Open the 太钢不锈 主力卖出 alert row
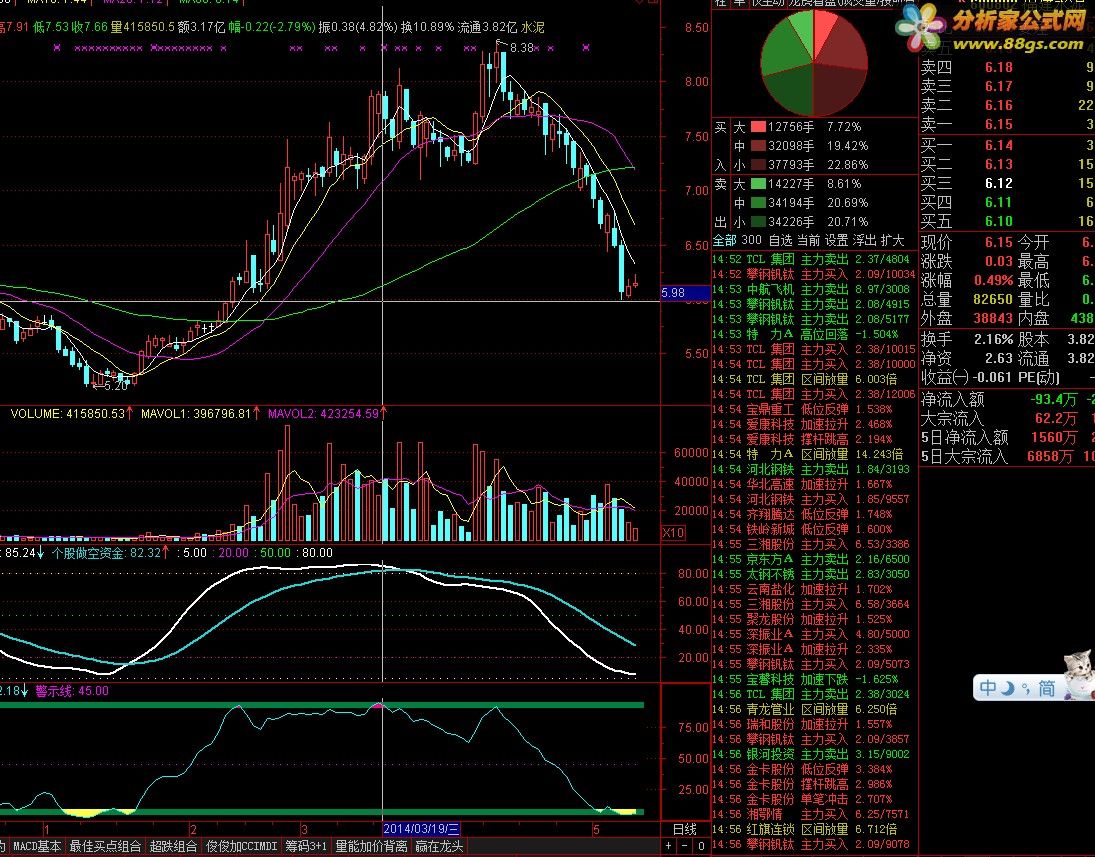The width and height of the screenshot is (1095, 857). tap(814, 574)
